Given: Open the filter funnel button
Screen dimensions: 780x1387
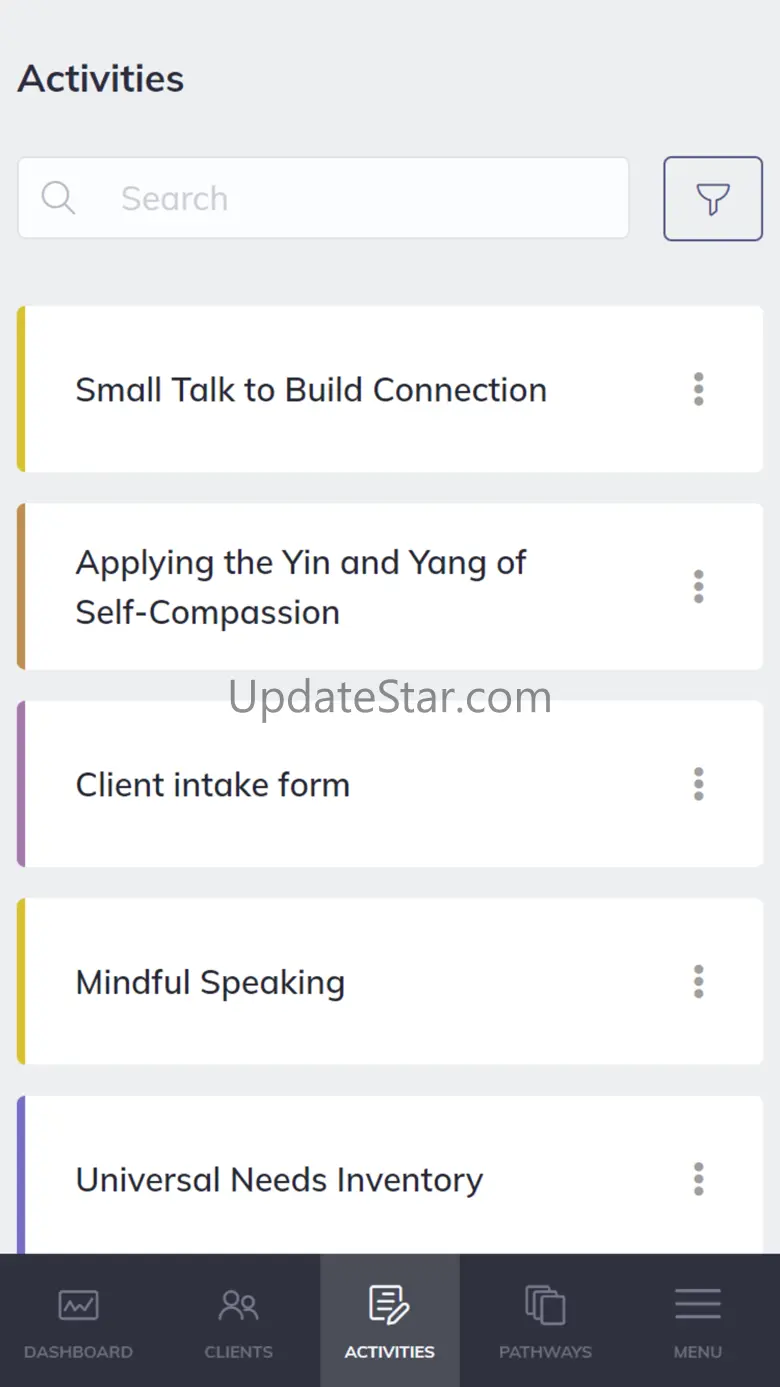Looking at the screenshot, I should click(713, 198).
